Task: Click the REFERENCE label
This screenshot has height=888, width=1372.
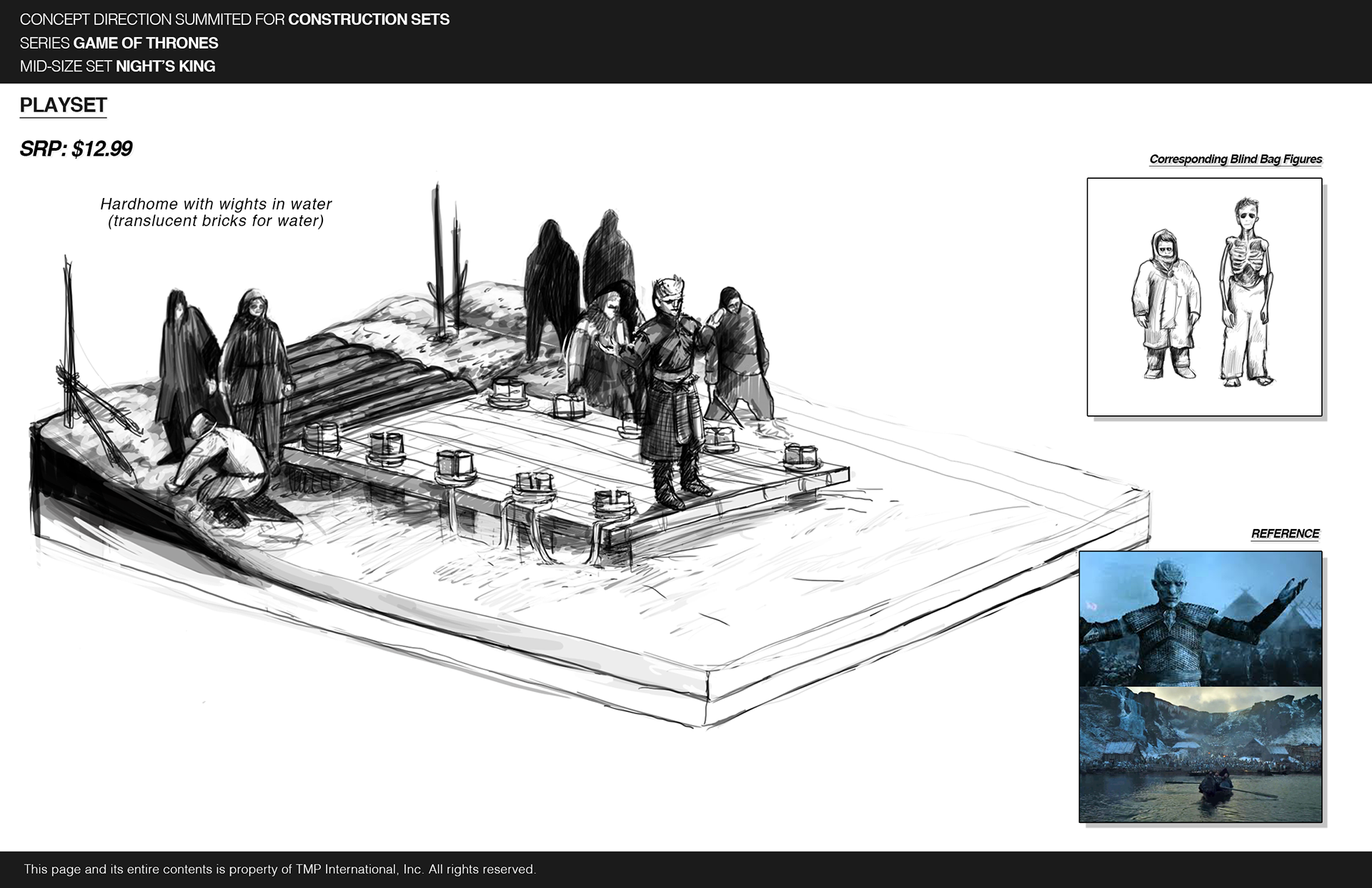Action: pos(1285,533)
